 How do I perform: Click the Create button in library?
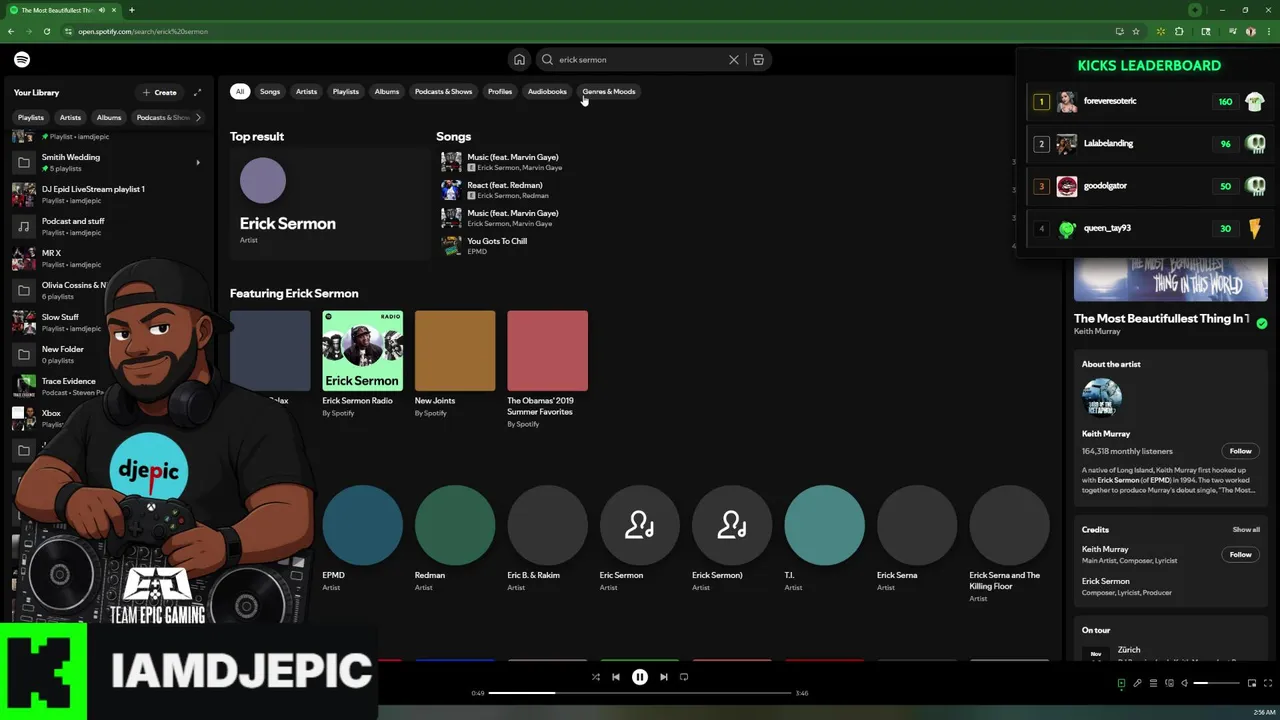pyautogui.click(x=160, y=92)
